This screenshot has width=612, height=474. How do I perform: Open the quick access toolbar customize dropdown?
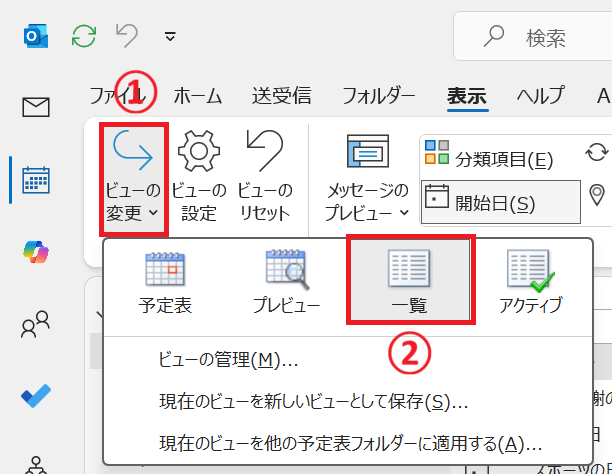pyautogui.click(x=170, y=36)
